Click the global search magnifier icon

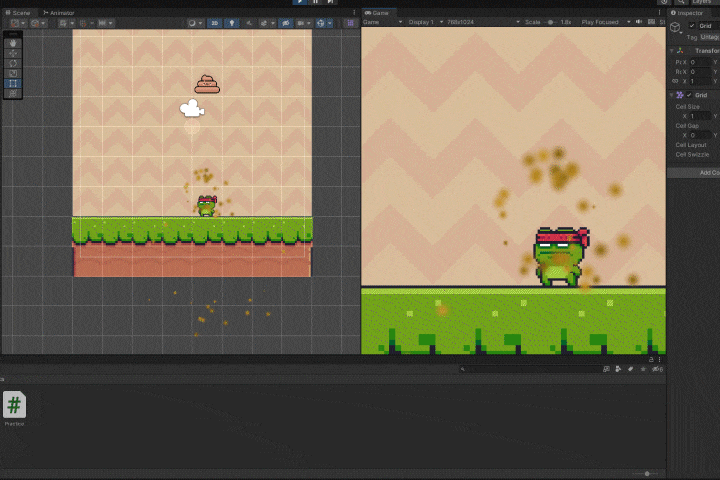[x=681, y=2]
